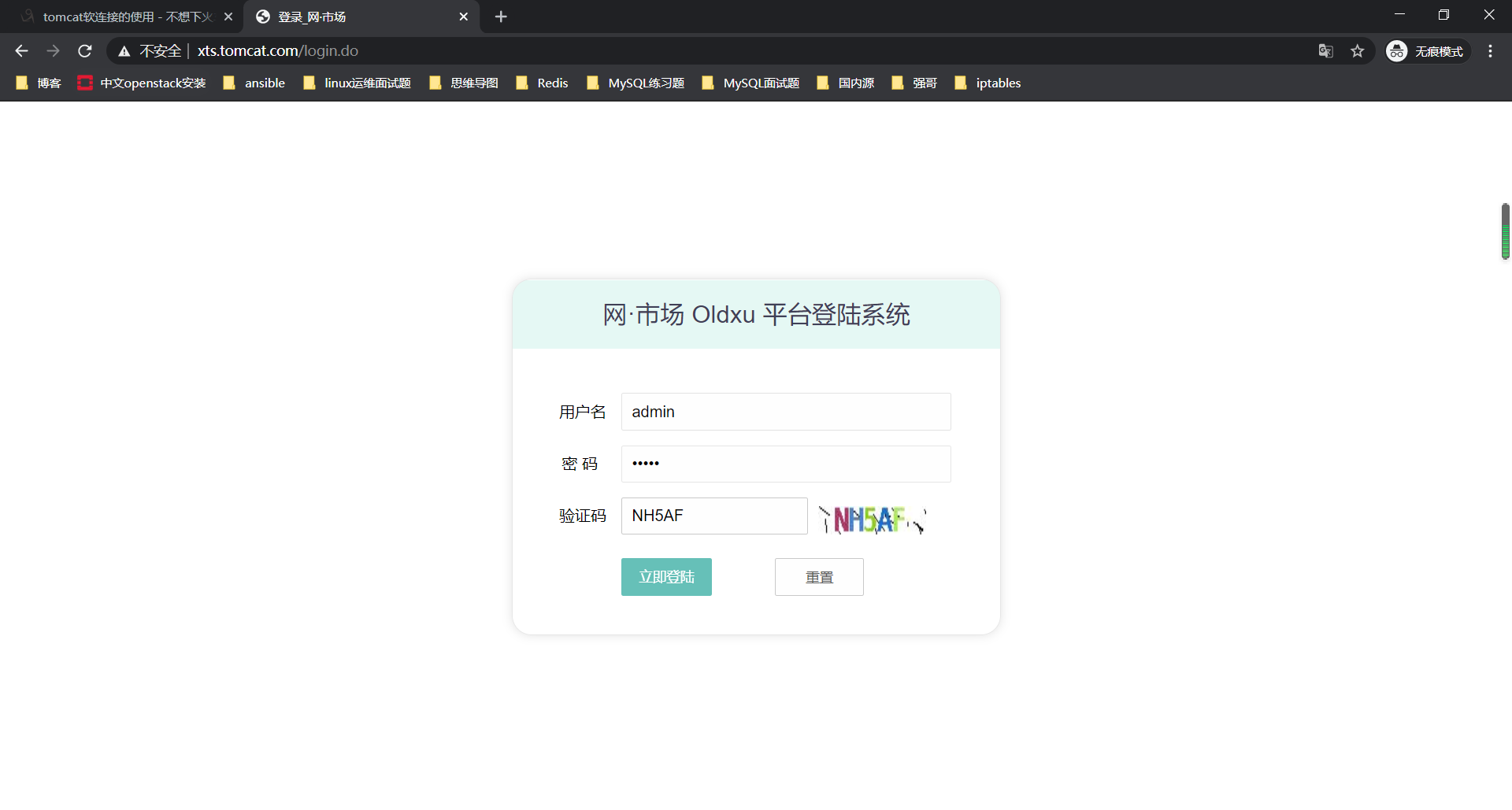Focus the 密码 password field

coord(786,464)
